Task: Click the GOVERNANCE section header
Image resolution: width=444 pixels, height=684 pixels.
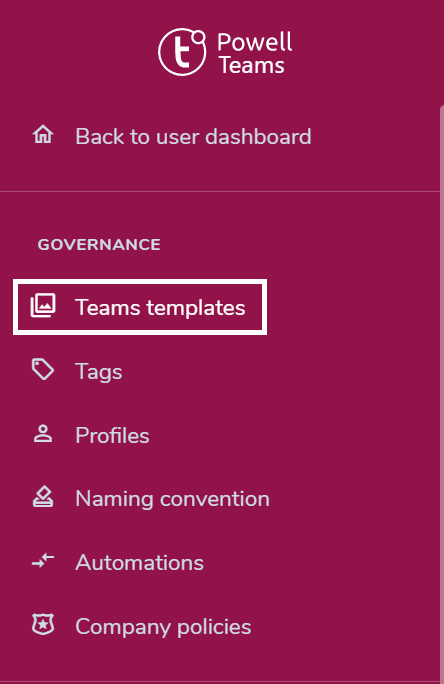Action: [x=99, y=244]
